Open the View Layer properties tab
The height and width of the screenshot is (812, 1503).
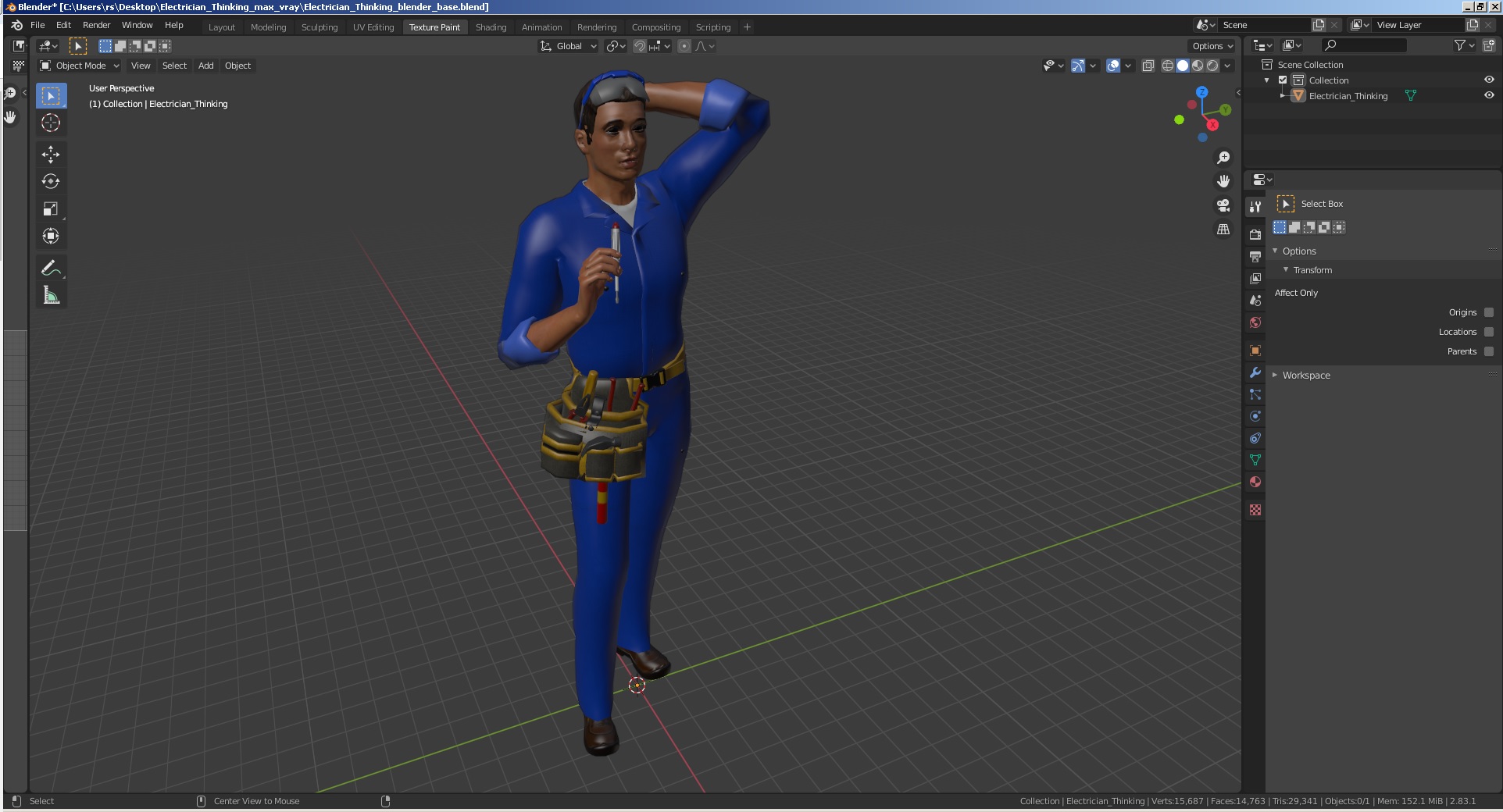(1255, 278)
